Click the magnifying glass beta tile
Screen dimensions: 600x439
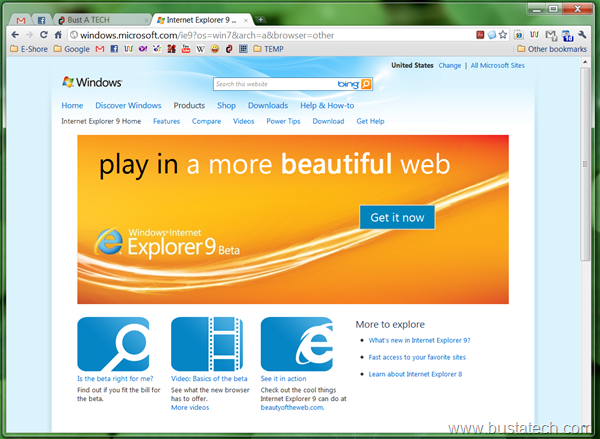(113, 344)
